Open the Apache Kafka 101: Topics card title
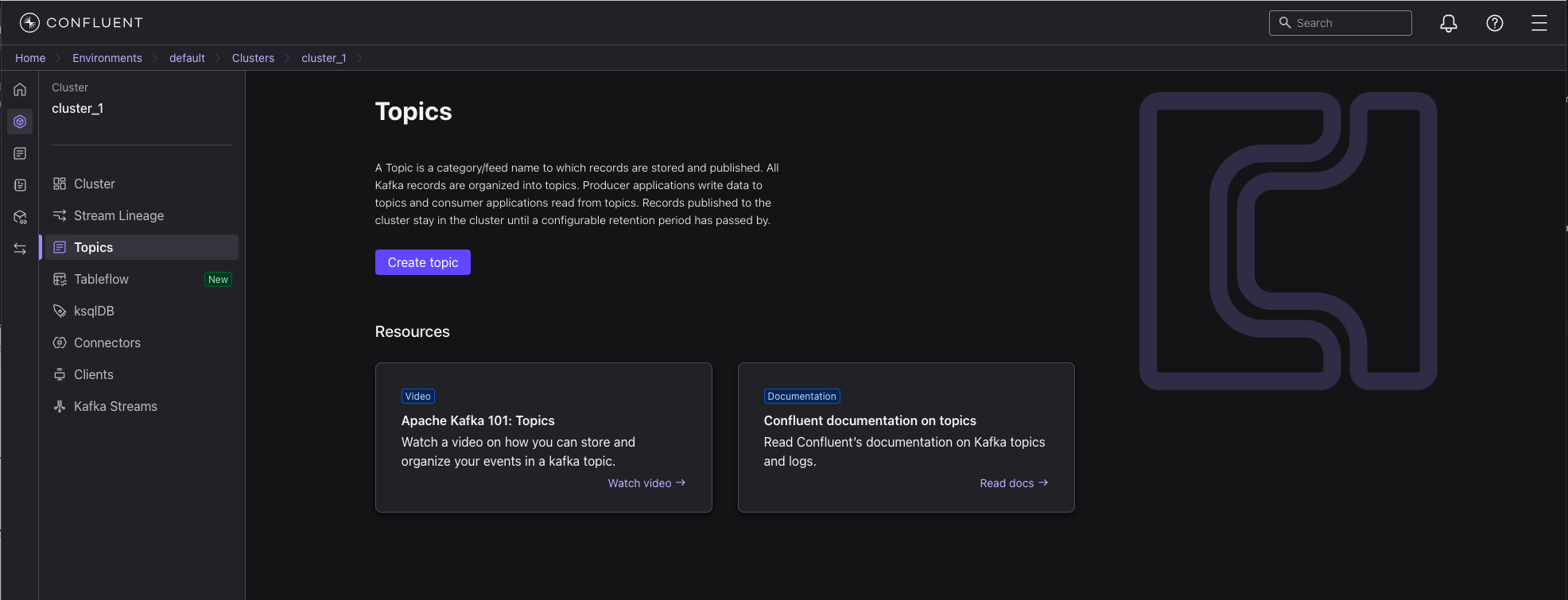 pos(478,420)
